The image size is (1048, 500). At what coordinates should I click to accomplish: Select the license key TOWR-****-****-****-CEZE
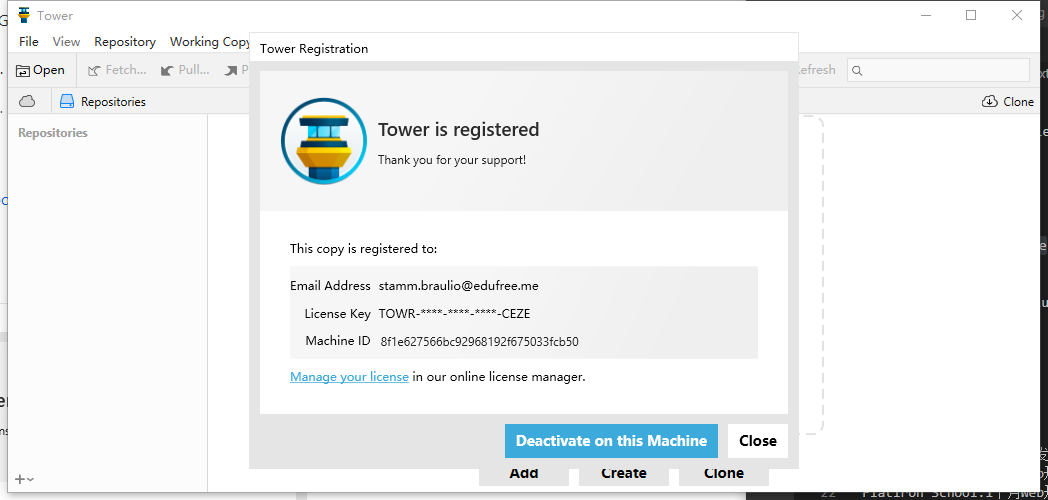(x=454, y=314)
